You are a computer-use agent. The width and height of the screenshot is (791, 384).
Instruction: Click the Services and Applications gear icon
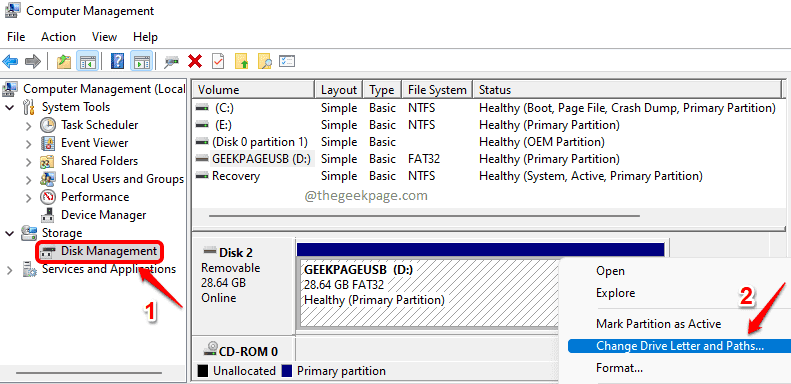tap(30, 269)
